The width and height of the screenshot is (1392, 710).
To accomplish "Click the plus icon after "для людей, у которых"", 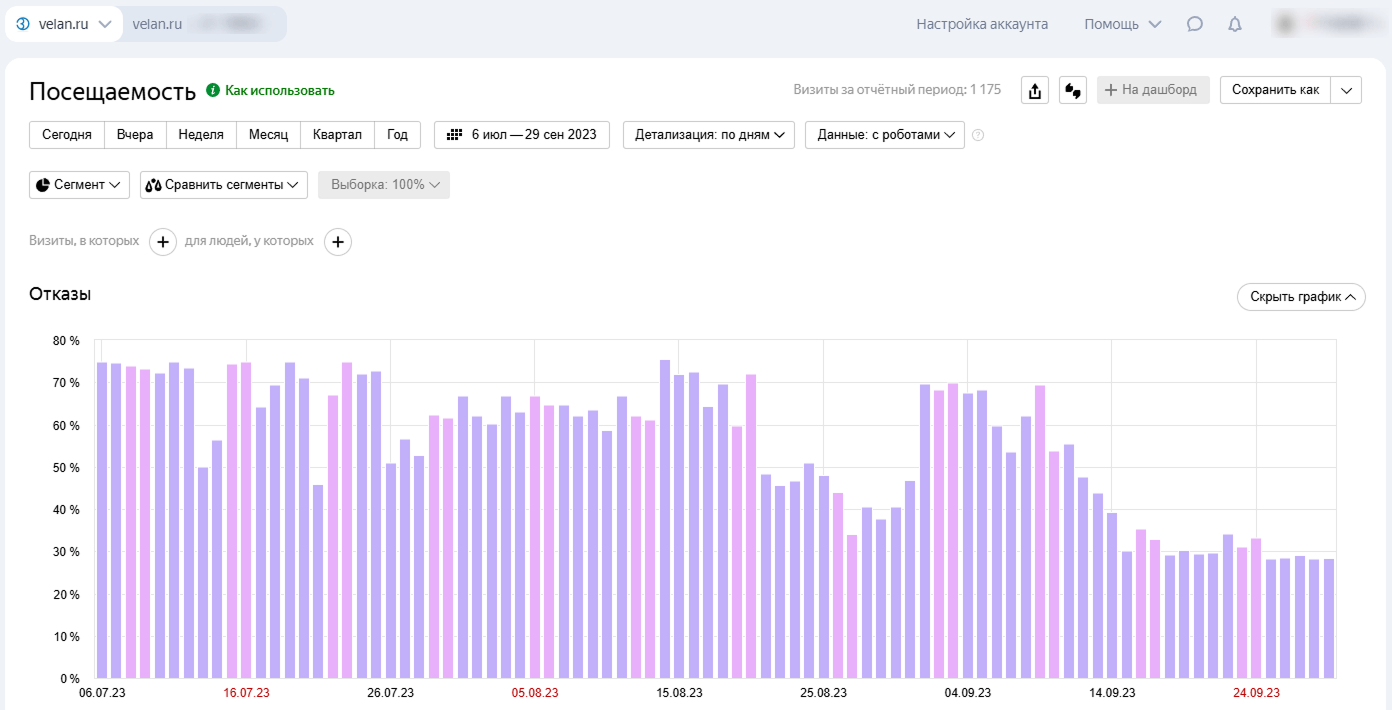I will click(338, 242).
